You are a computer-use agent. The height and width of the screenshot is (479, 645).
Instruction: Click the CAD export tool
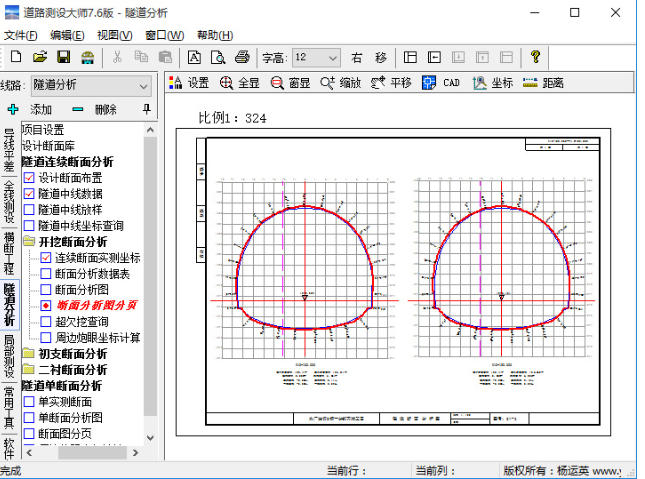442,83
